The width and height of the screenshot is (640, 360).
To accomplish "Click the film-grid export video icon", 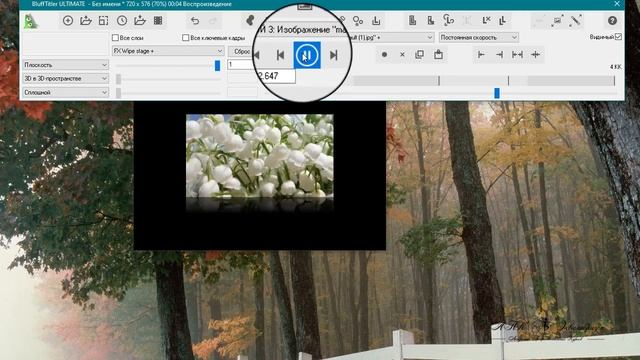I will (158, 20).
